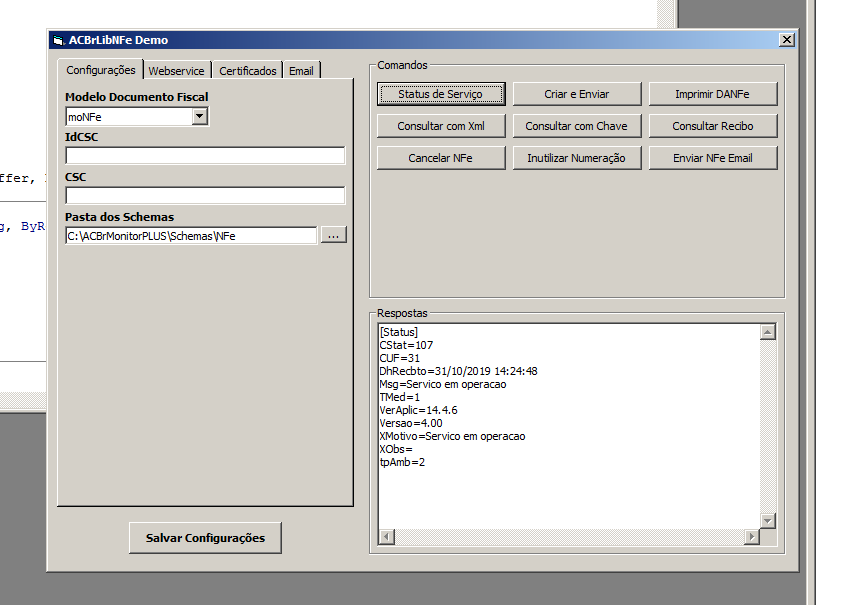
Task: Click the Respostas scroll right arrow
Action: 752,537
